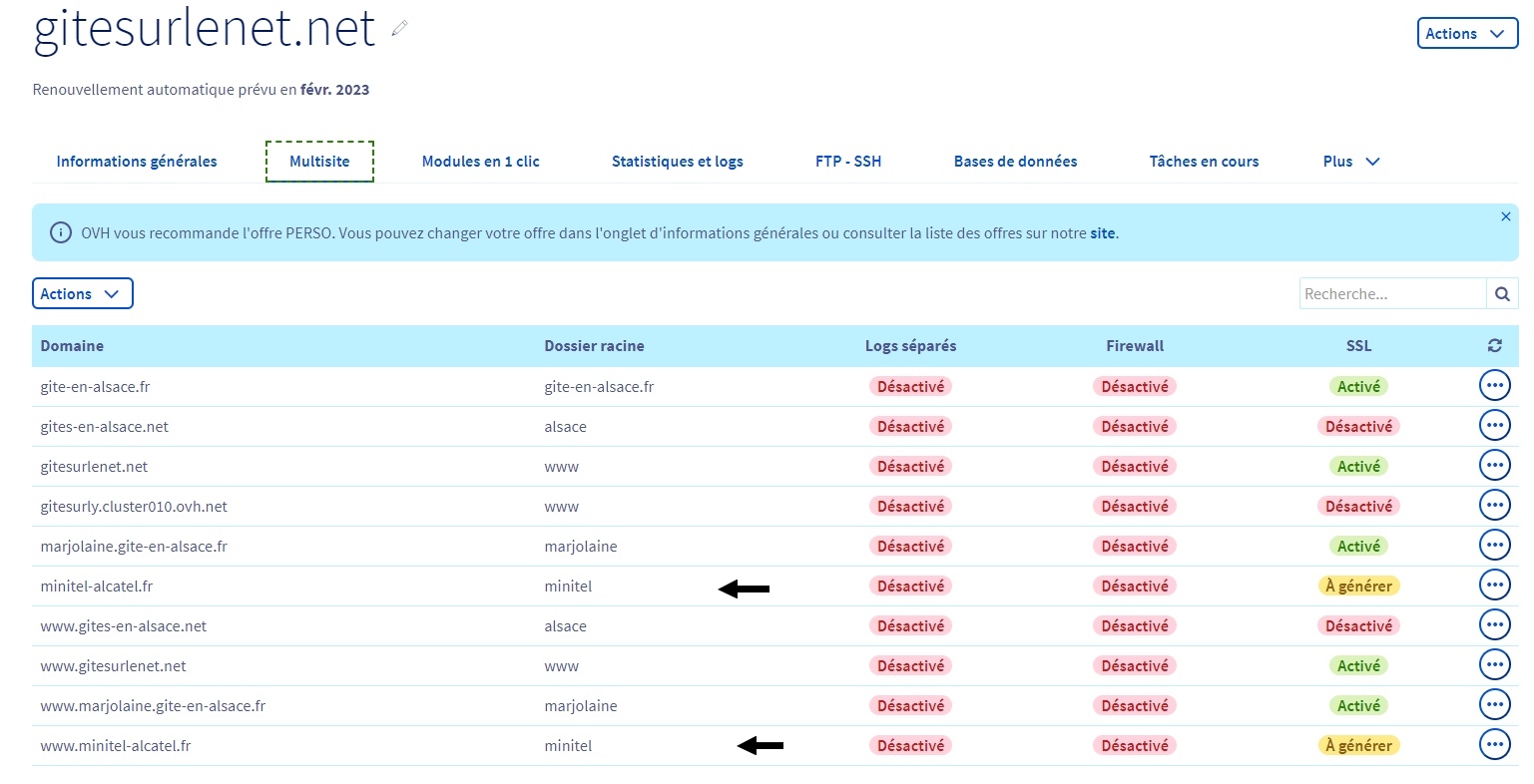
Task: Click the 'À générer' SSL badge for minitel-alcatel.fr
Action: pos(1358,587)
